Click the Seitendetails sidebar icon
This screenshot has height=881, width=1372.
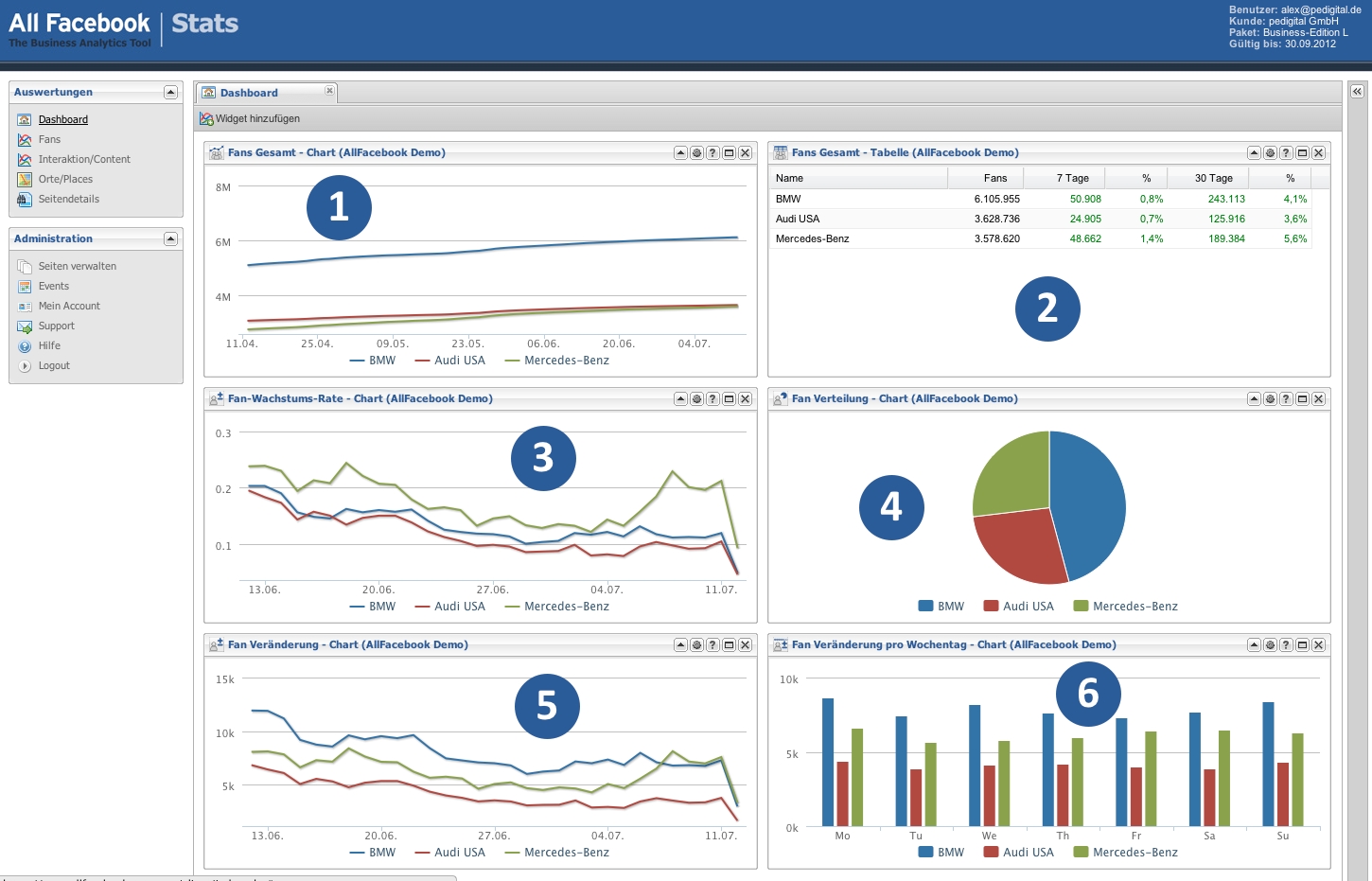[x=25, y=199]
